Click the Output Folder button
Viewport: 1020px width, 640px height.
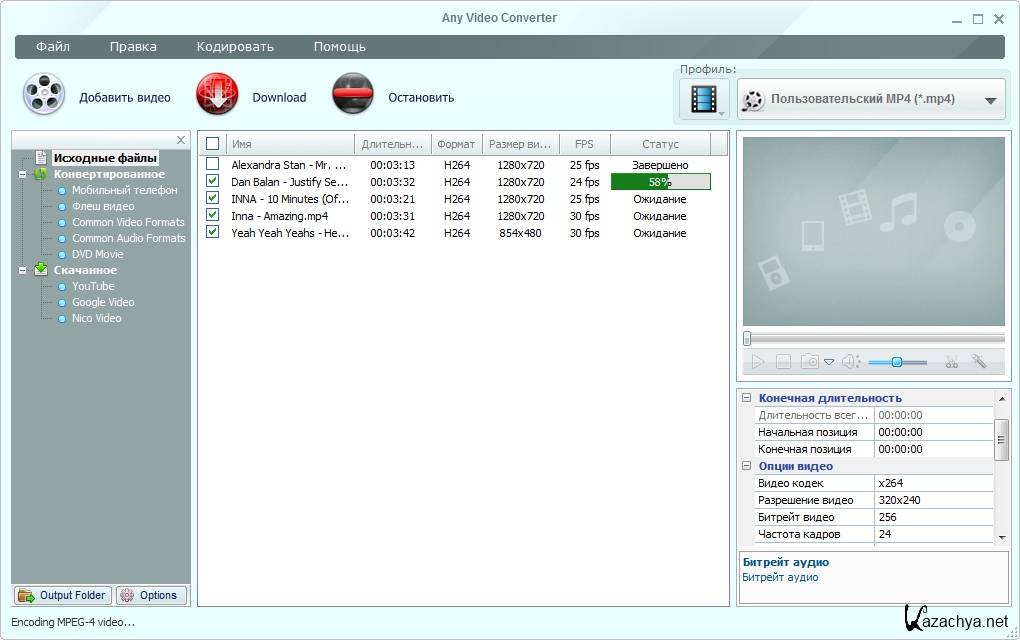62,595
